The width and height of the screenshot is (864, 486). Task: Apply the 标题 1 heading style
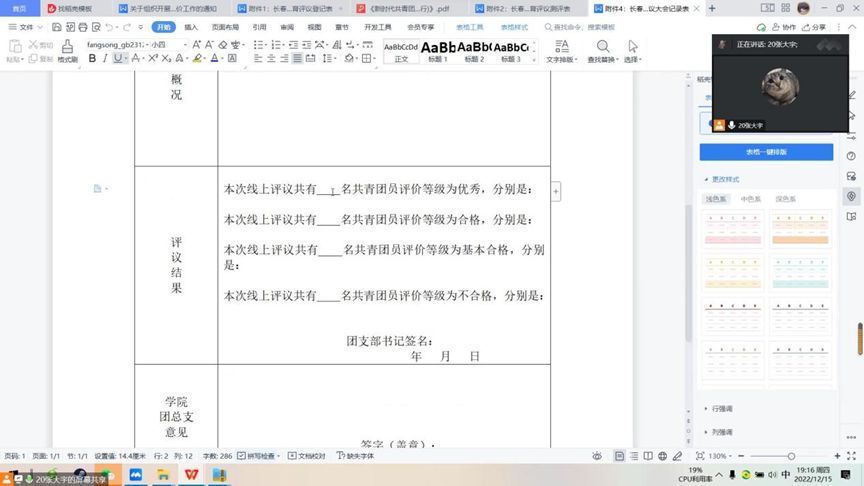coord(438,52)
